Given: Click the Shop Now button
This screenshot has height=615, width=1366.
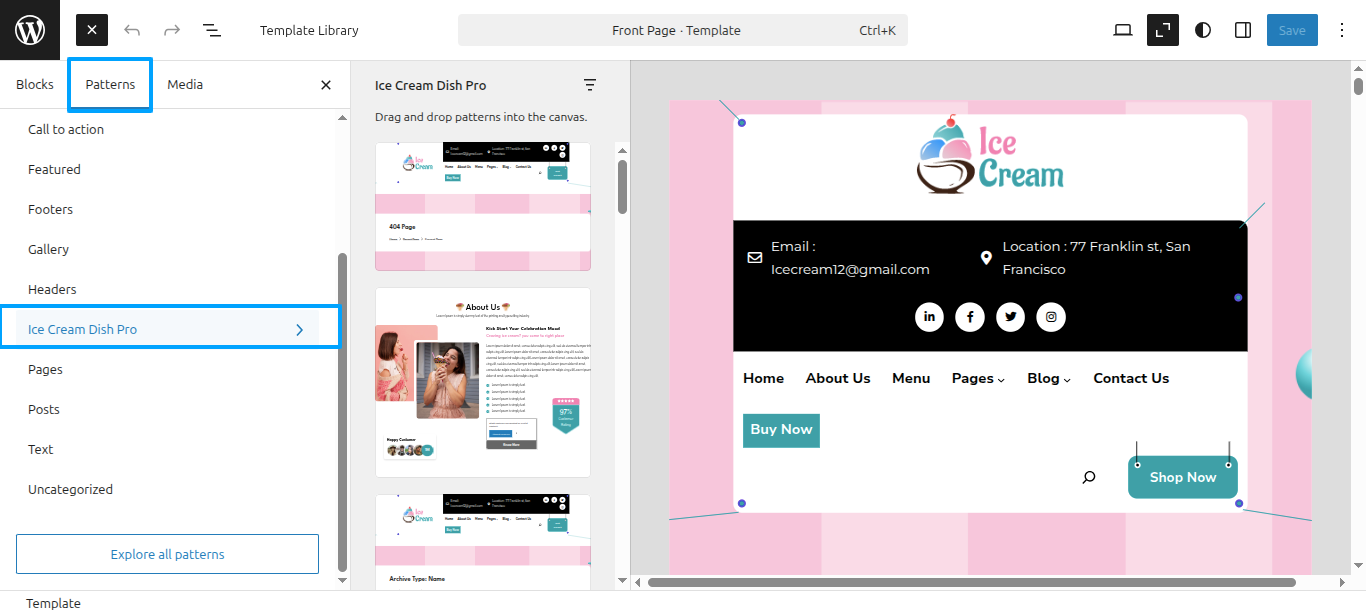Looking at the screenshot, I should (1183, 477).
